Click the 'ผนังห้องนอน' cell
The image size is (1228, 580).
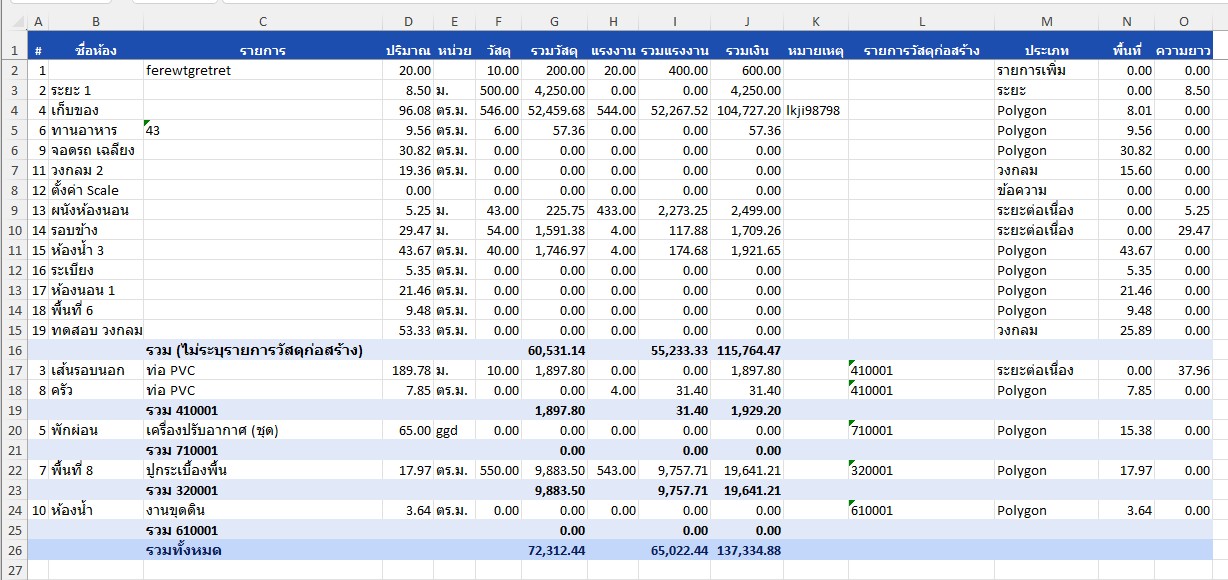click(96, 210)
